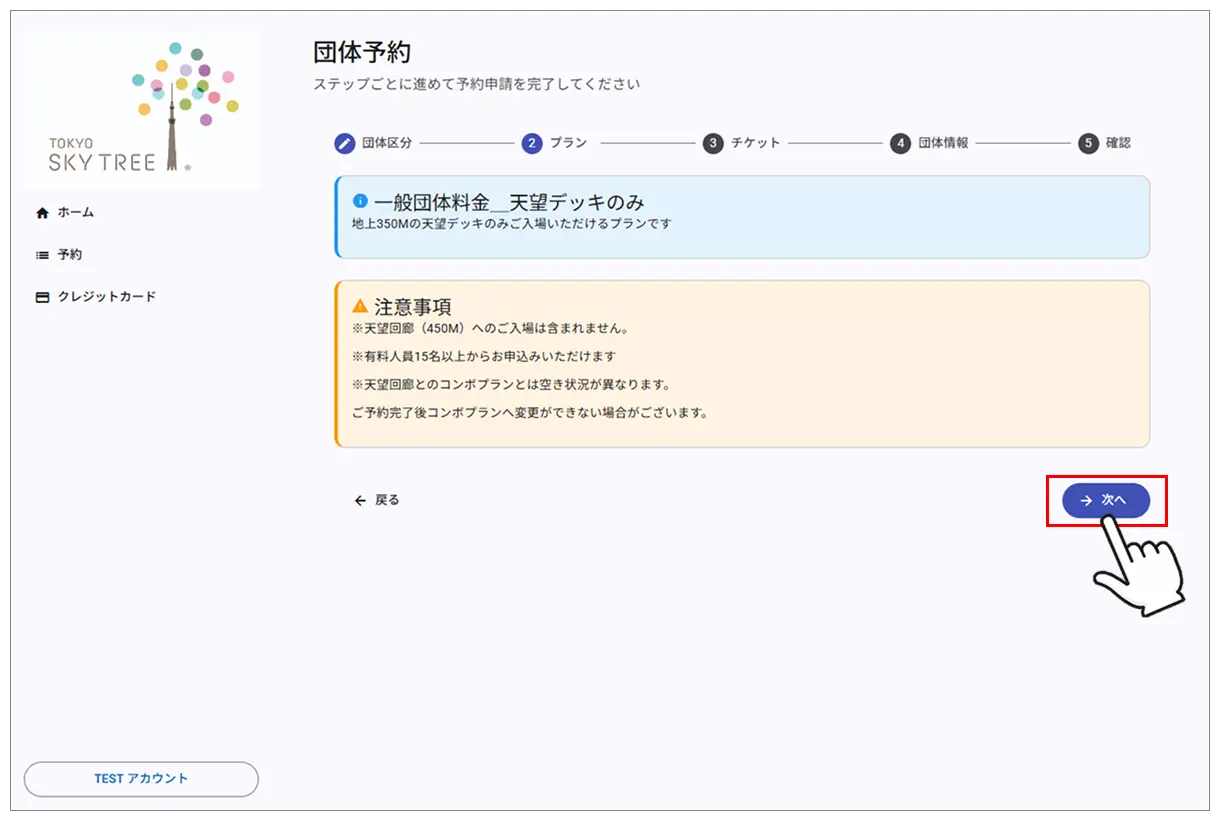Screen dimensions: 1220x821
Task: Open the 予約 section from the sidebar
Action: click(73, 254)
